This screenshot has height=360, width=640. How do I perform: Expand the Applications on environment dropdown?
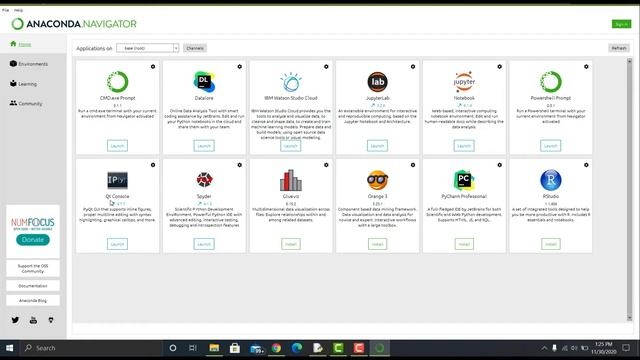click(148, 48)
